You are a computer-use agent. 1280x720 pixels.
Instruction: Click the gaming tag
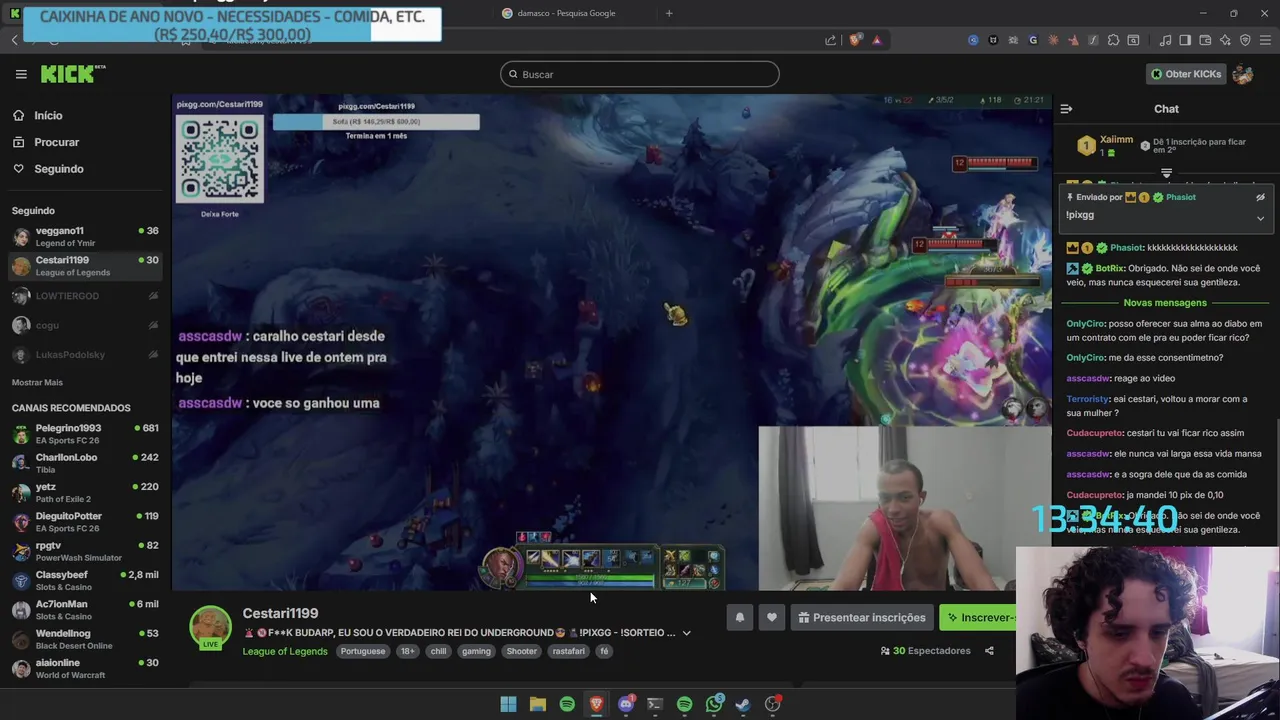(476, 651)
